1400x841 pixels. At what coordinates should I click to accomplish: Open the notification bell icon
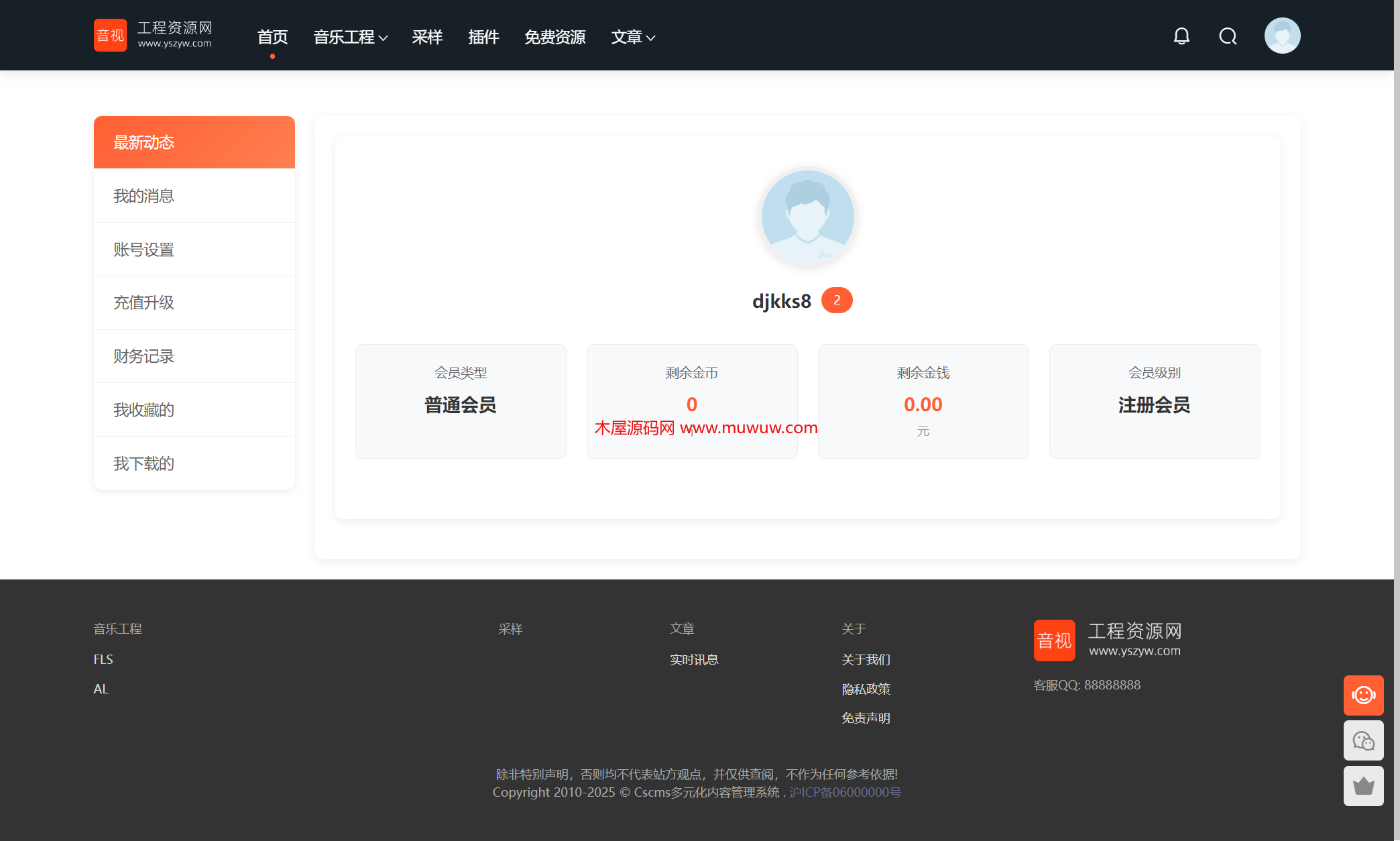tap(1181, 36)
